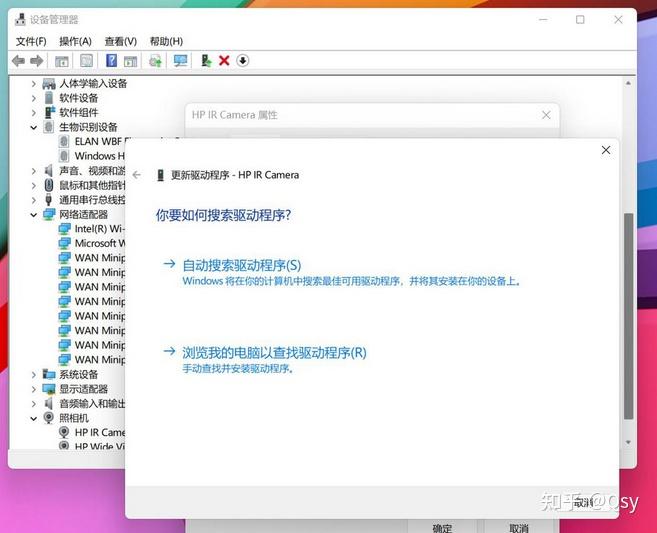Choose 自动搜索驱动程序(S) option
Viewport: 657px width, 533px height.
(242, 265)
